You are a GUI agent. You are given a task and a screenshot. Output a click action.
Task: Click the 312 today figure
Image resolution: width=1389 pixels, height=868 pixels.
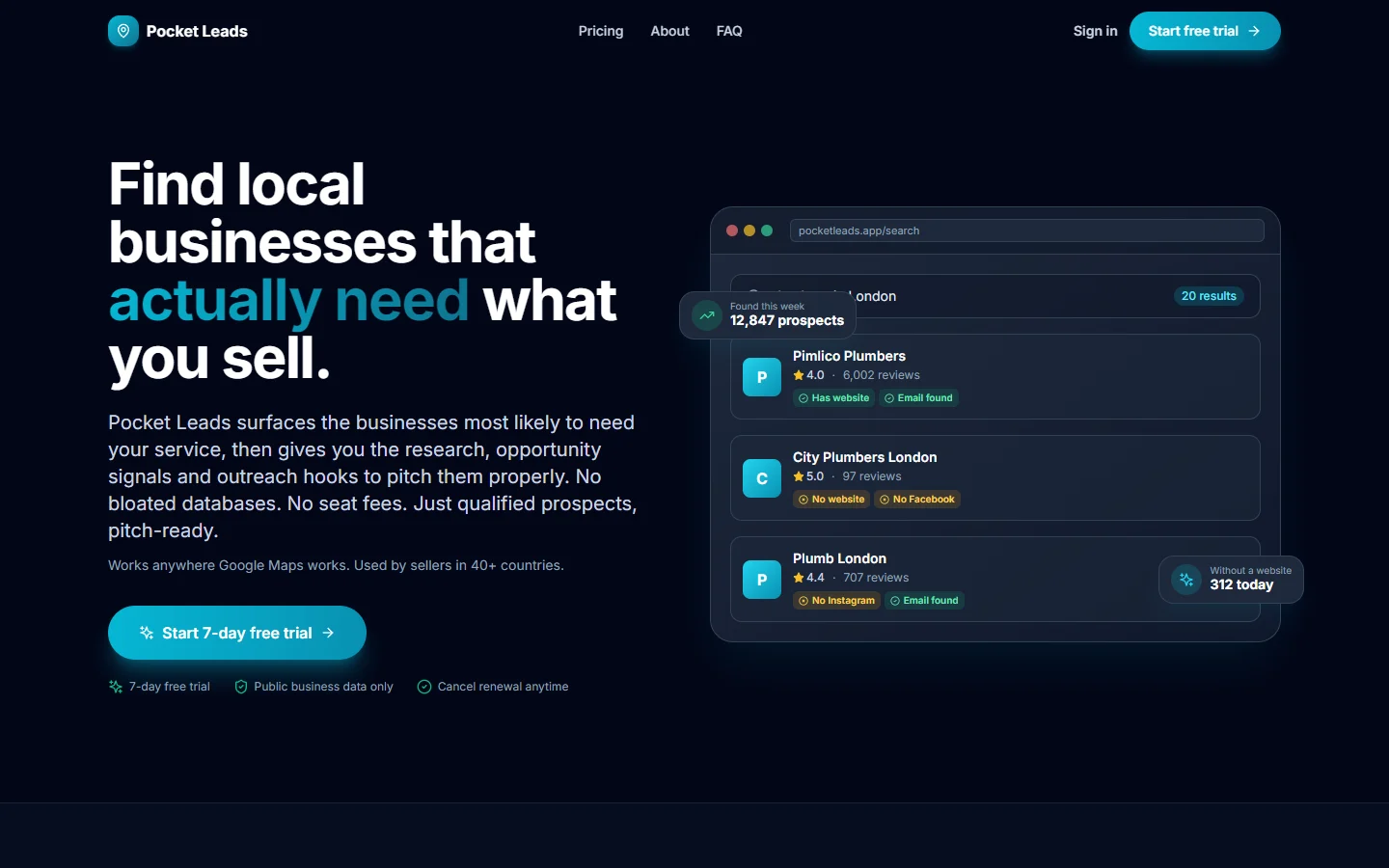pos(1241,585)
